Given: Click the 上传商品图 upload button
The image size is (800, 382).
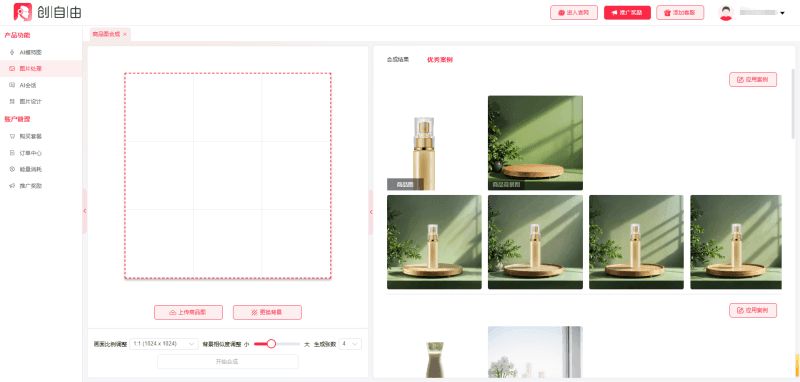Looking at the screenshot, I should [x=188, y=312].
